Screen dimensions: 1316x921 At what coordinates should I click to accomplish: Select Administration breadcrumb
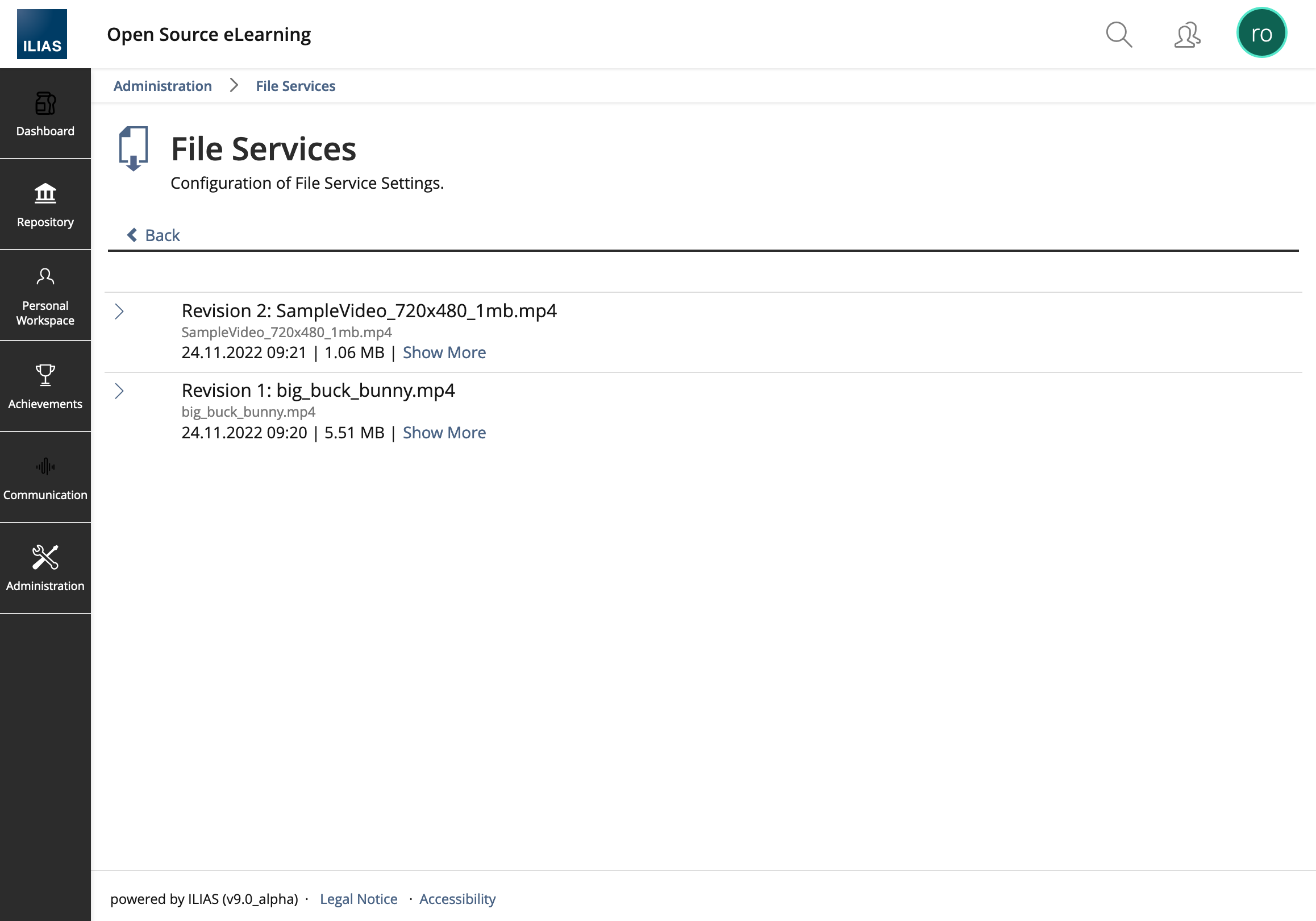pos(162,86)
